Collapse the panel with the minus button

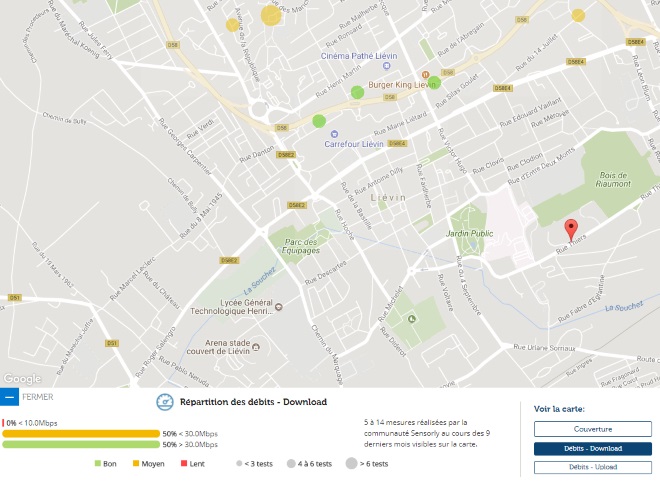coord(10,397)
